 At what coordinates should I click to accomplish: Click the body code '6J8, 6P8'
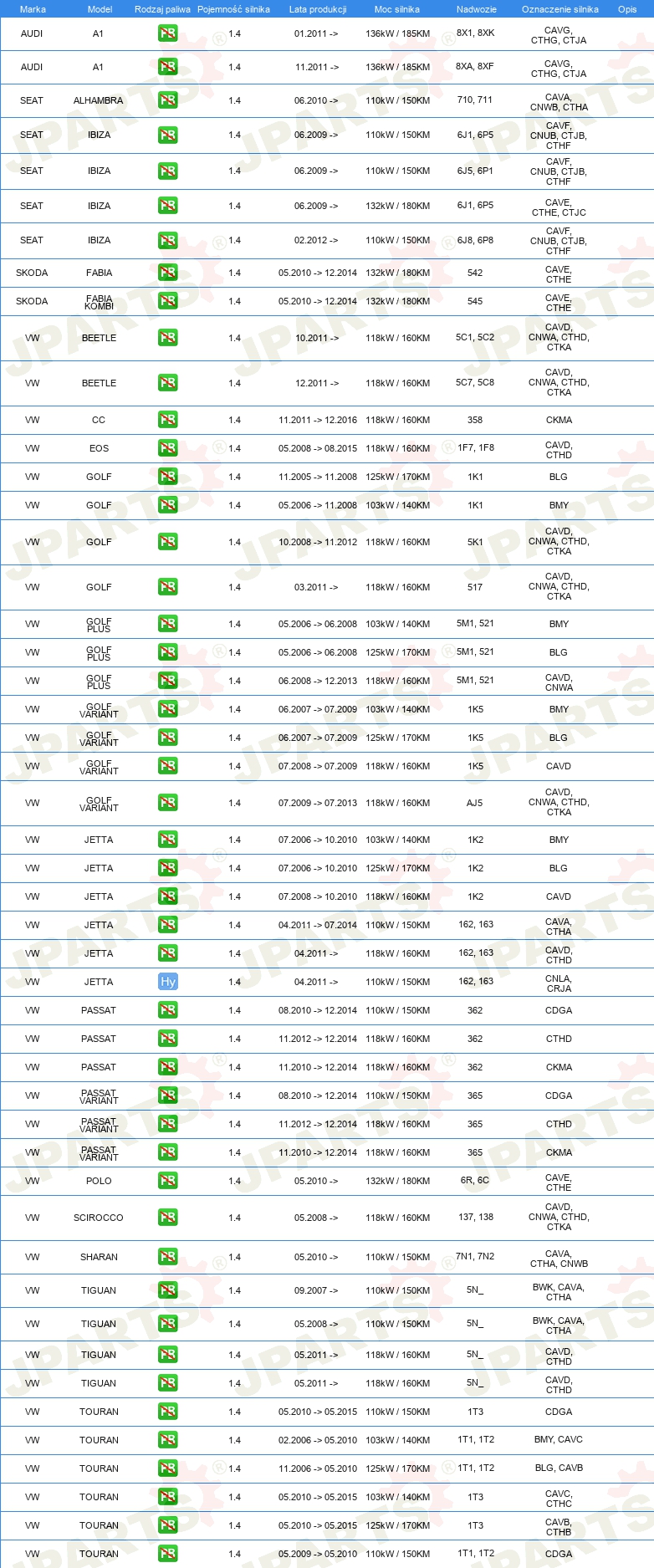pos(475,240)
